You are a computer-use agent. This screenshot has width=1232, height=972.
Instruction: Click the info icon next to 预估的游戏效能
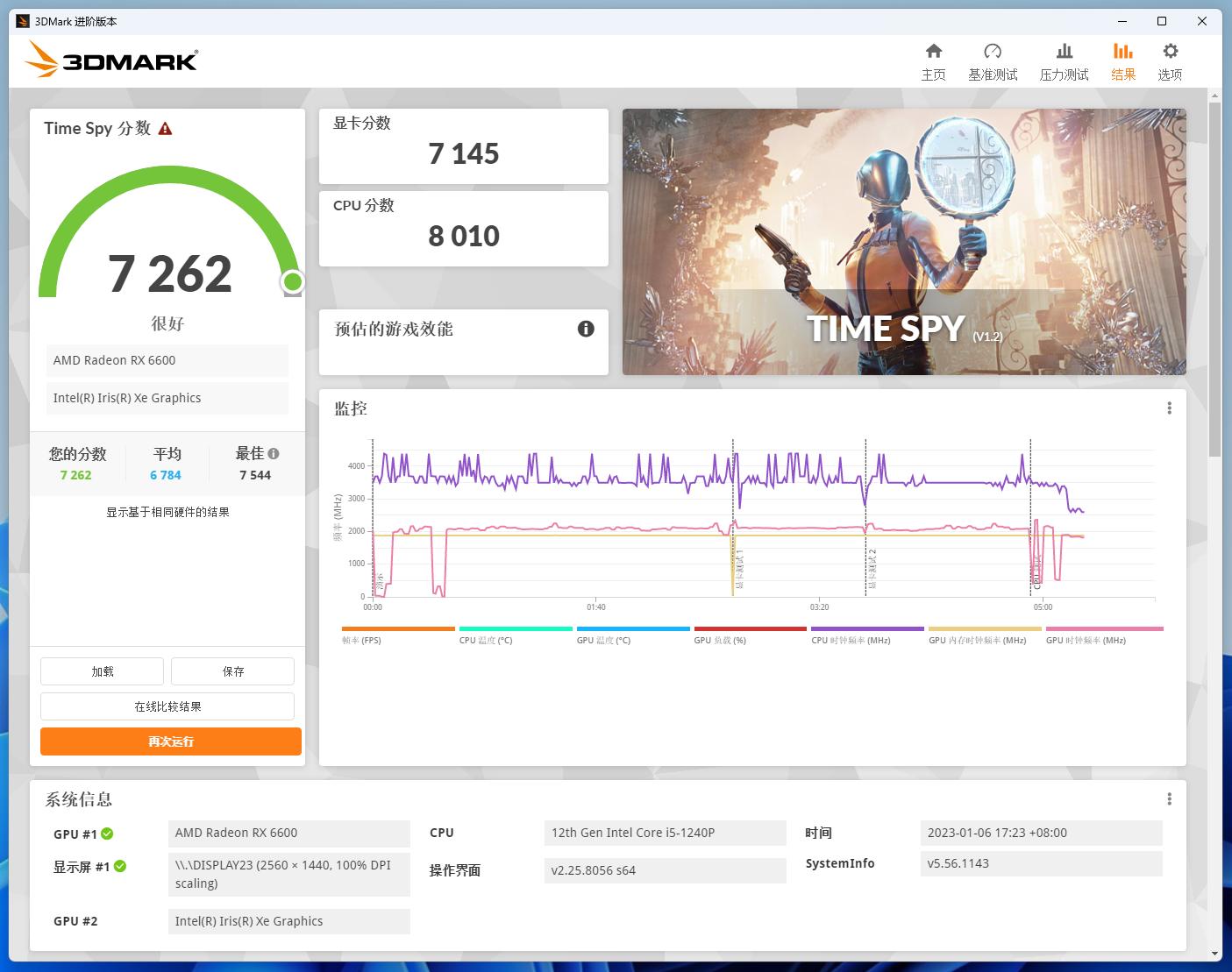[x=585, y=329]
